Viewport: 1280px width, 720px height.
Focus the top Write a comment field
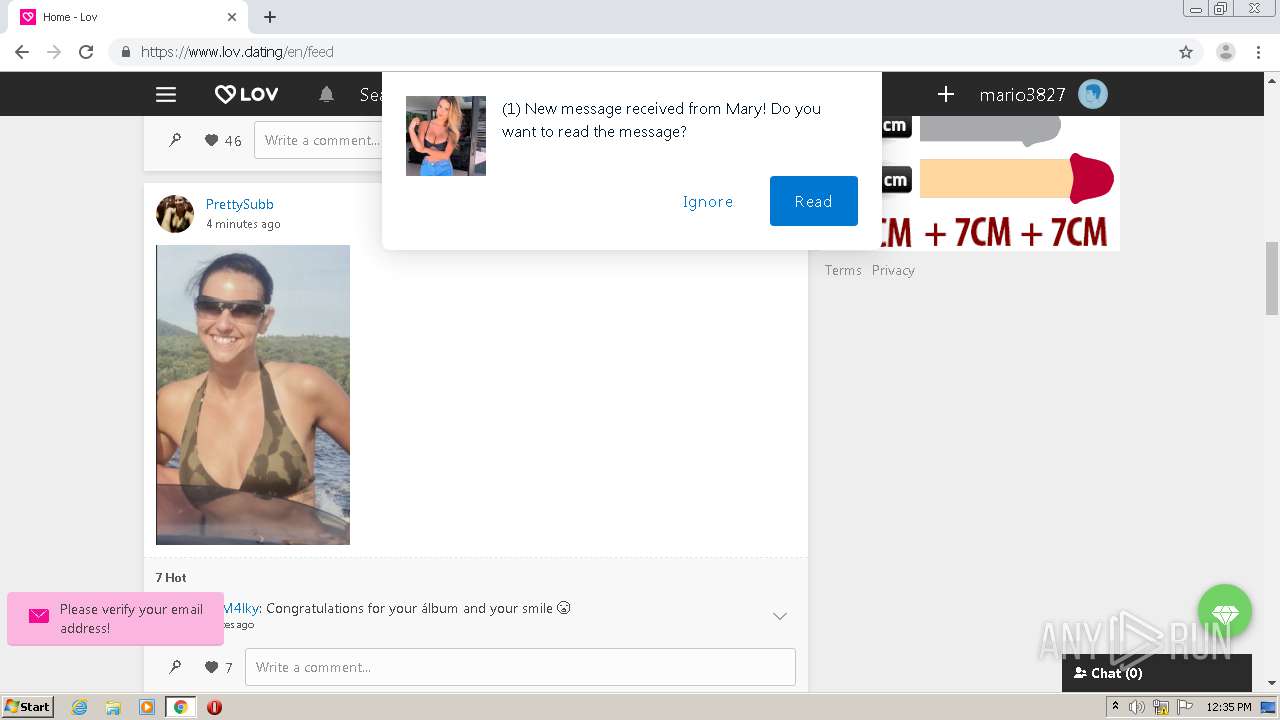(318, 140)
